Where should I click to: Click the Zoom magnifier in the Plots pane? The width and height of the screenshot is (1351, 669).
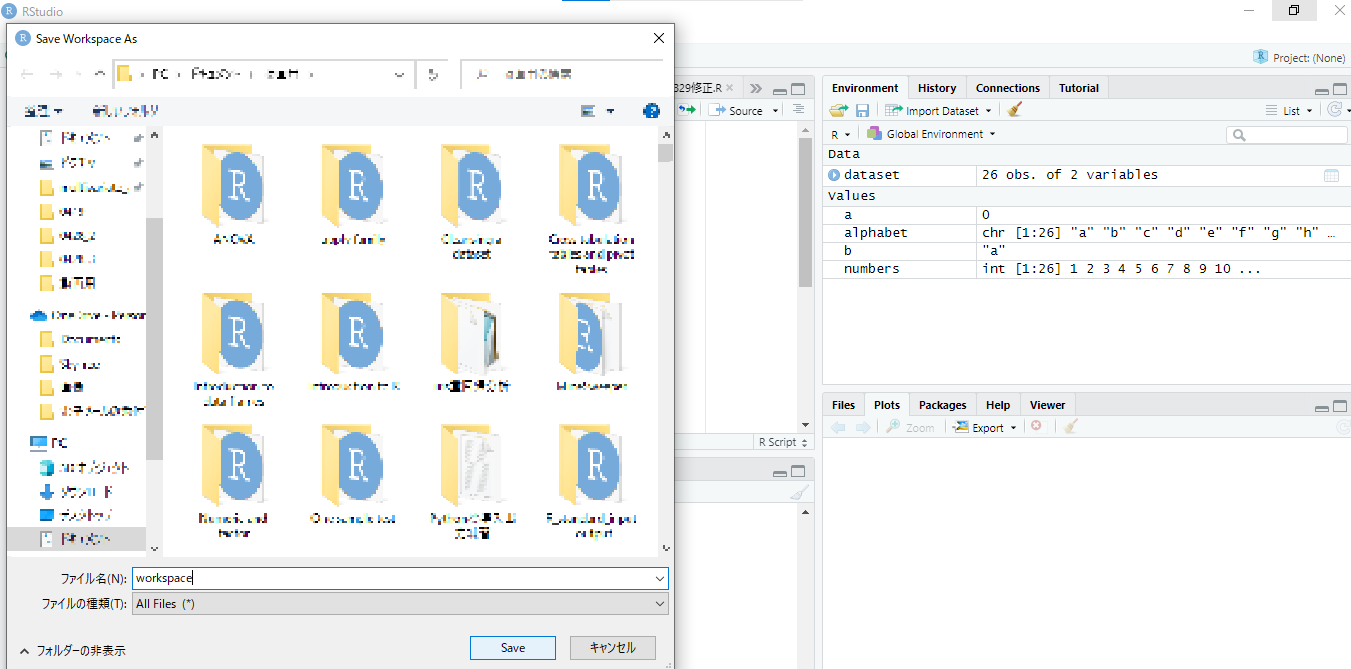[910, 427]
